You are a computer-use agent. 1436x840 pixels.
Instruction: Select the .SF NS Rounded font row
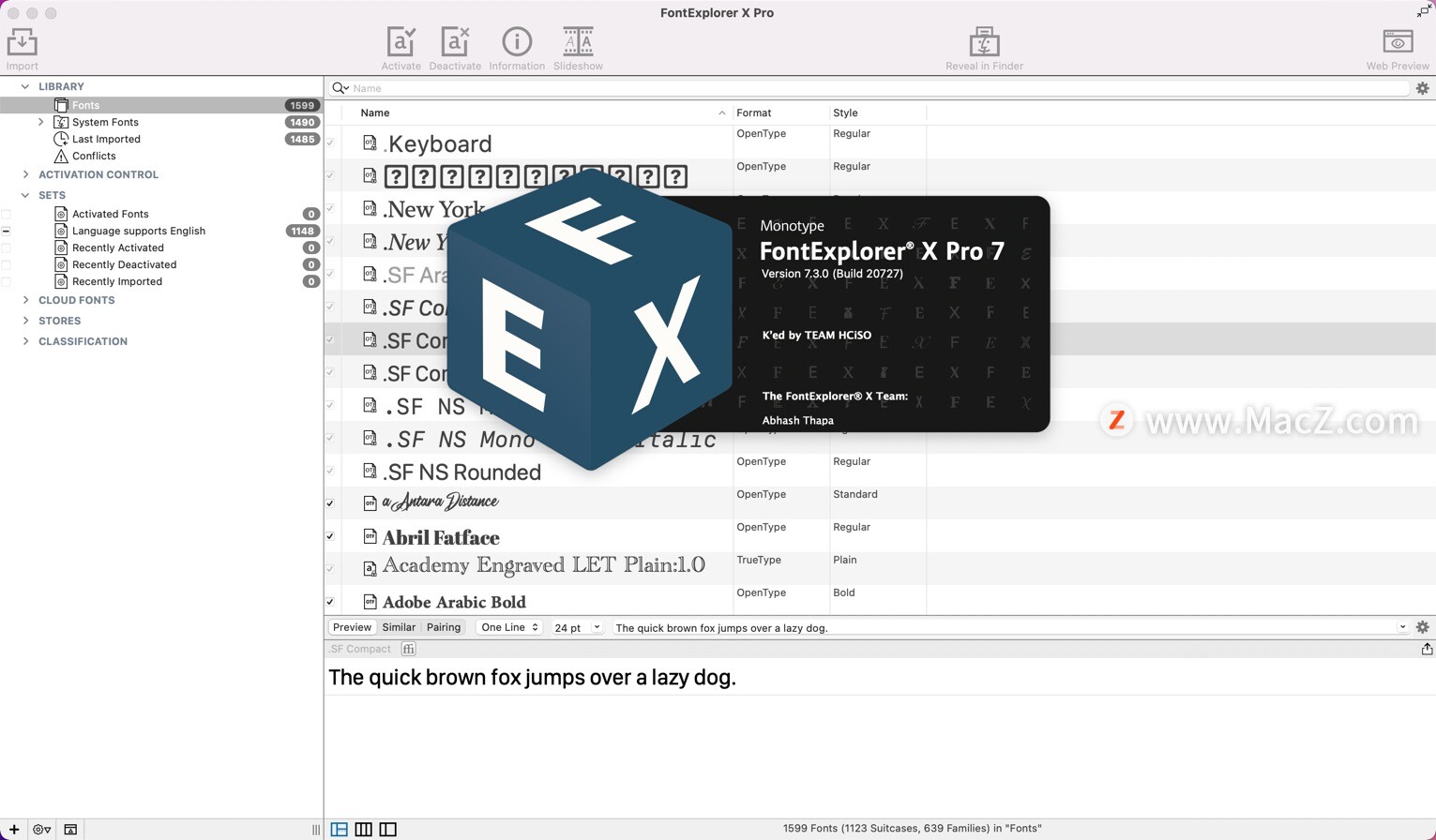point(880,471)
